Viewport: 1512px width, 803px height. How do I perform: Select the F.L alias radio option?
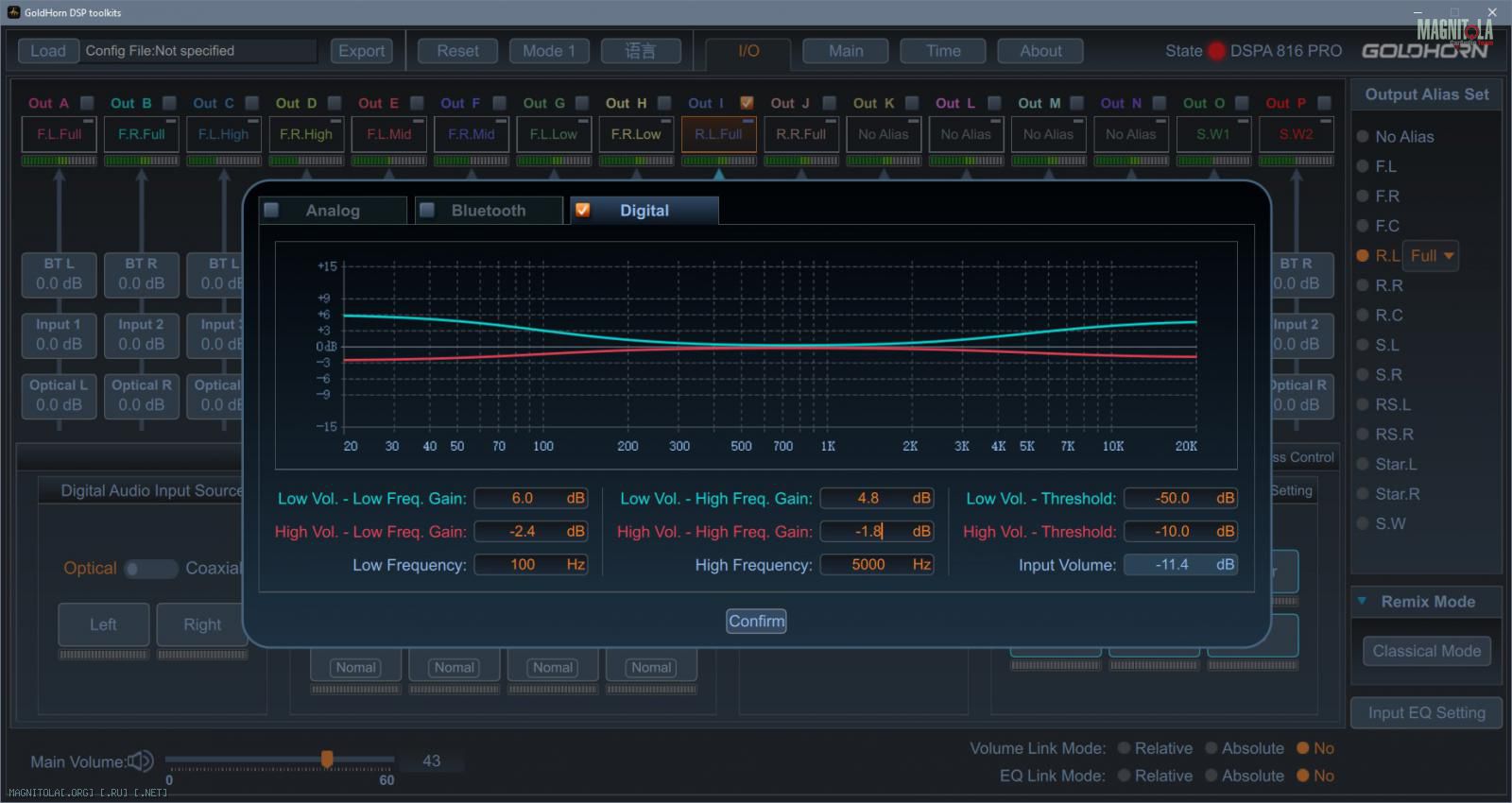coord(1363,166)
